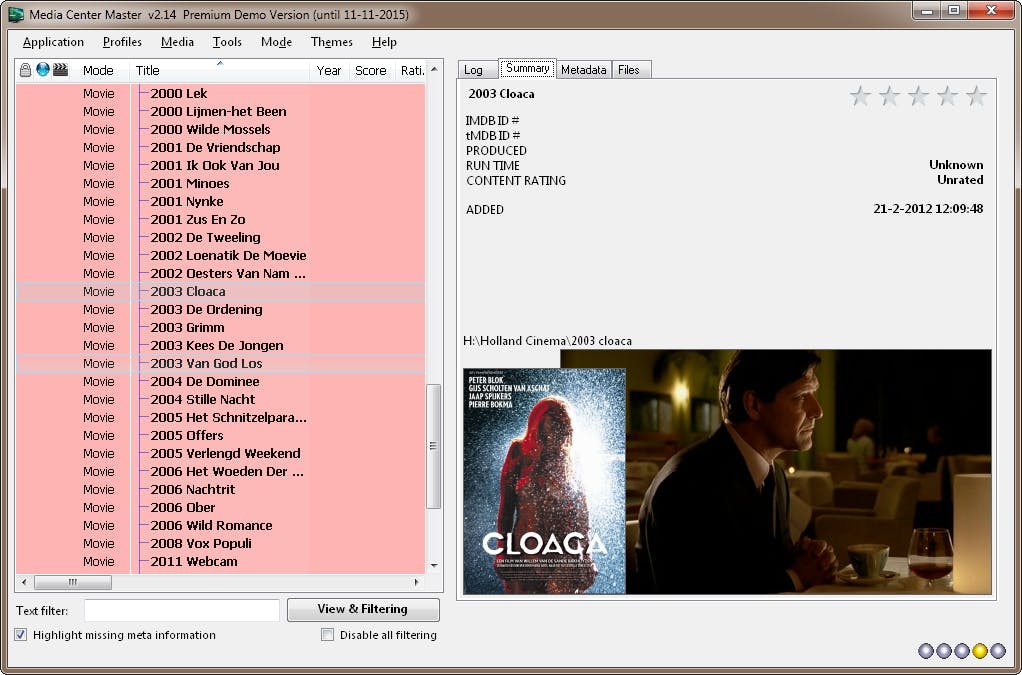This screenshot has height=675, width=1022.
Task: Select 2008 Vox Populi
Action: [220, 543]
